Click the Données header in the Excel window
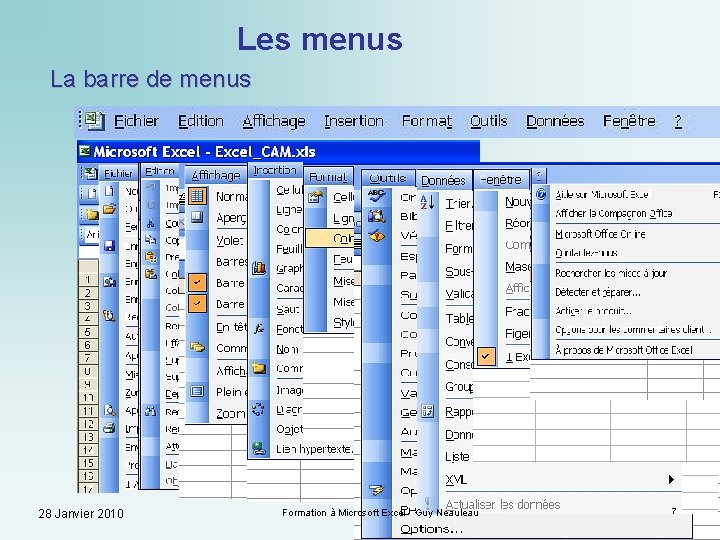Screen dimensions: 720x540 pyautogui.click(x=443, y=180)
